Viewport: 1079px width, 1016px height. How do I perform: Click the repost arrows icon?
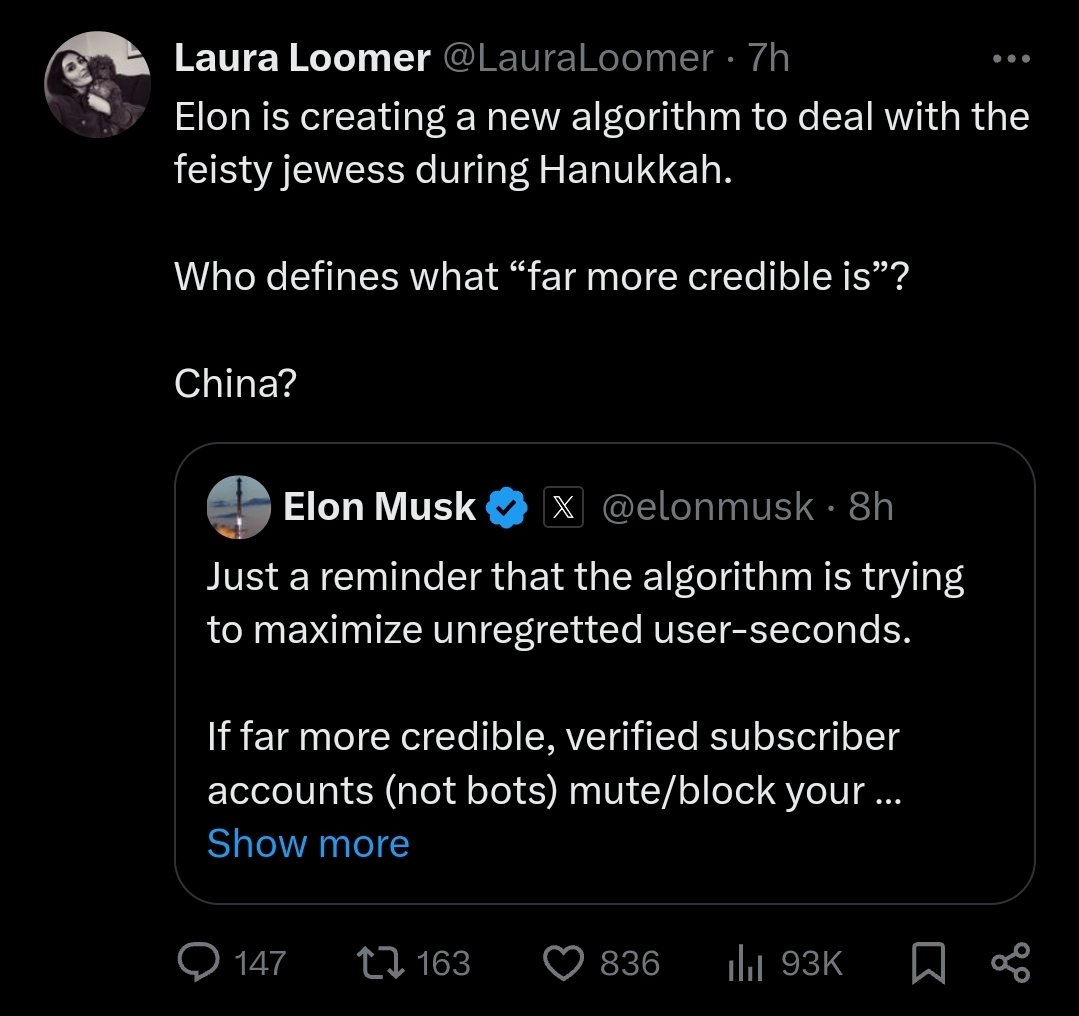[x=379, y=963]
